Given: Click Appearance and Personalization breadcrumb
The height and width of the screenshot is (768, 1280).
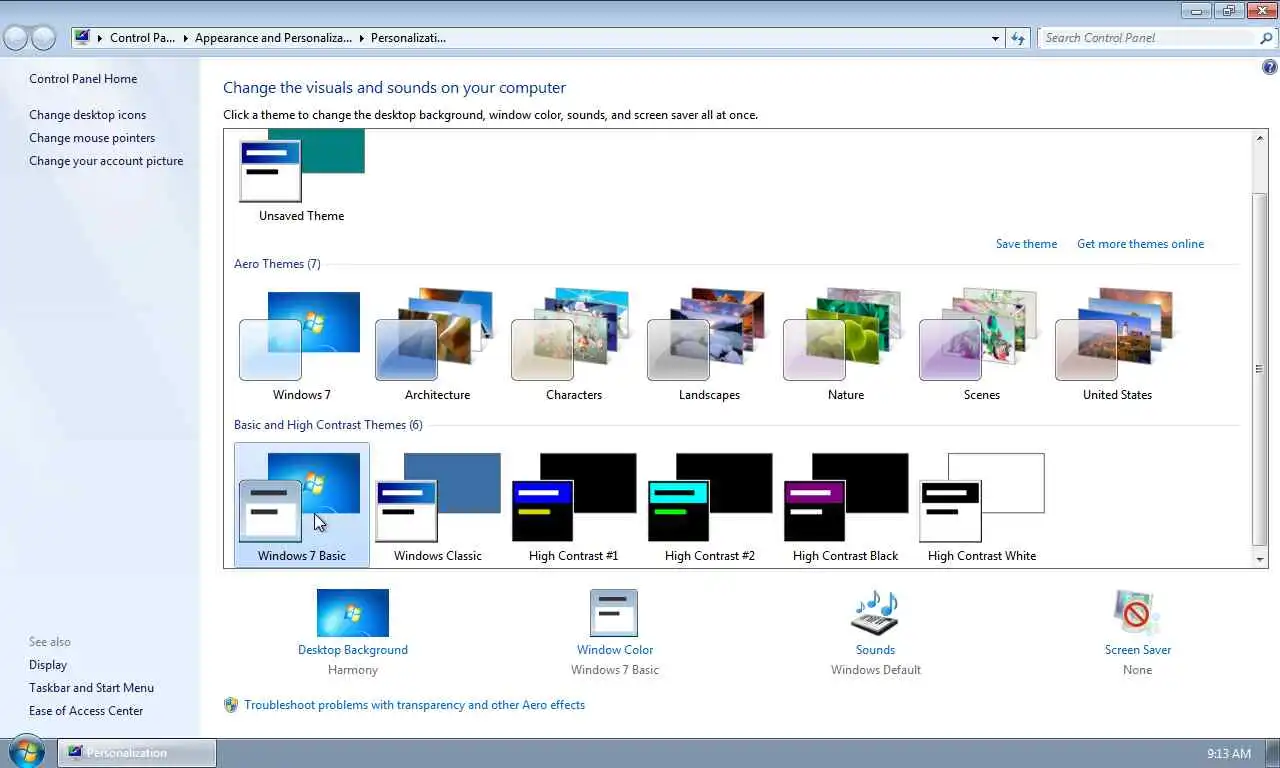Looking at the screenshot, I should coord(273,38).
